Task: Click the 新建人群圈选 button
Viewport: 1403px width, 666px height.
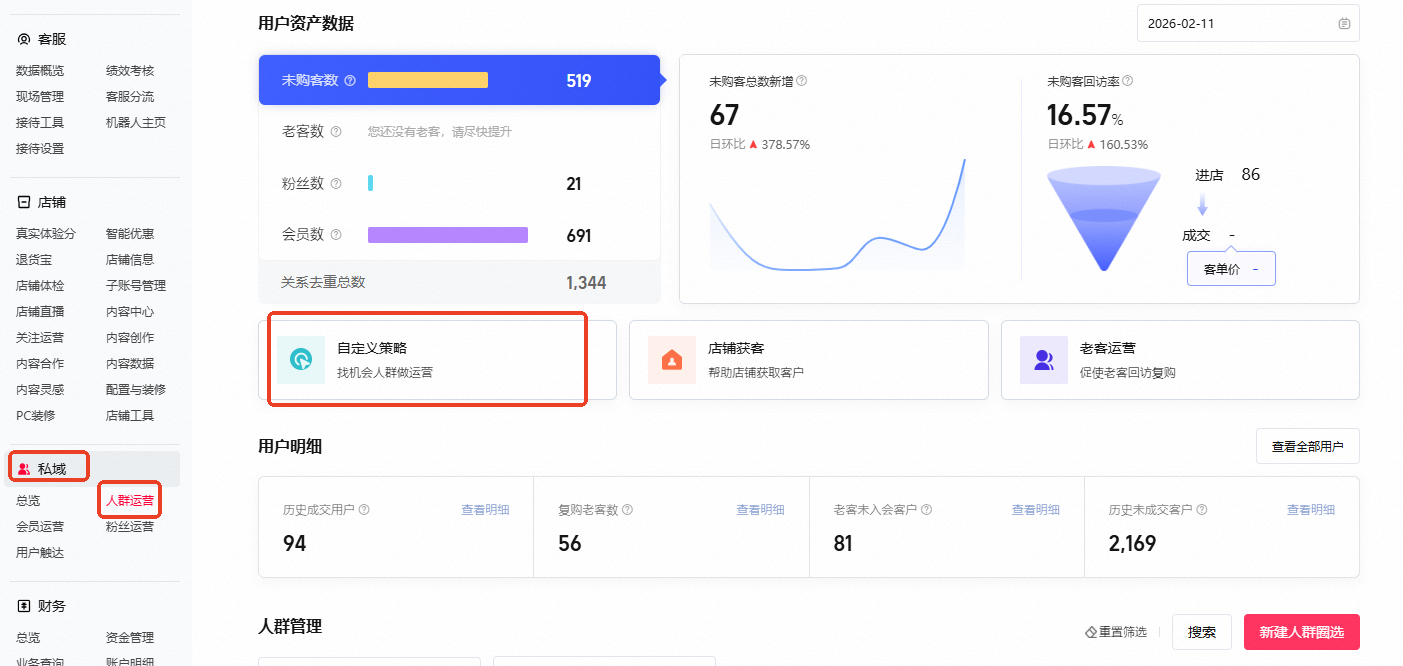Action: [1301, 632]
